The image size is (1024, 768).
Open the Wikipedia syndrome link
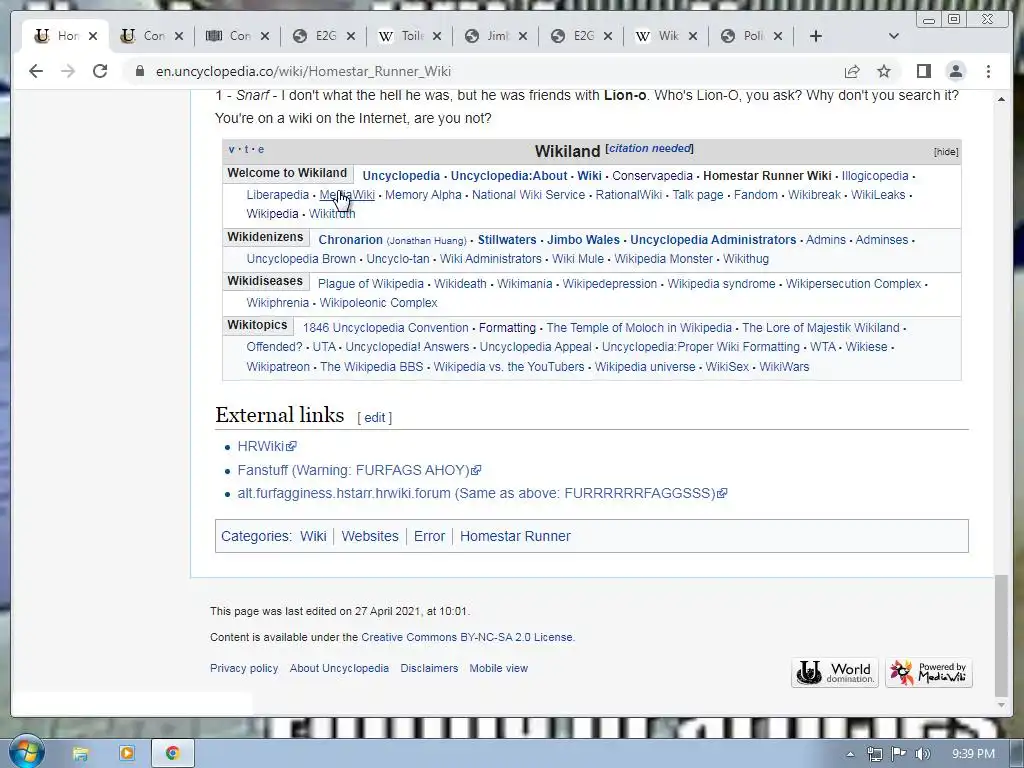click(721, 283)
